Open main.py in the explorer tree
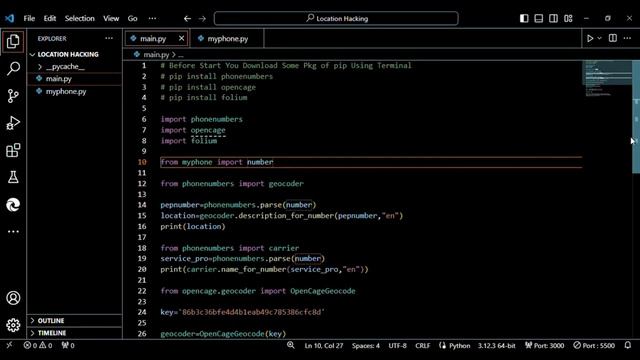 75,78
